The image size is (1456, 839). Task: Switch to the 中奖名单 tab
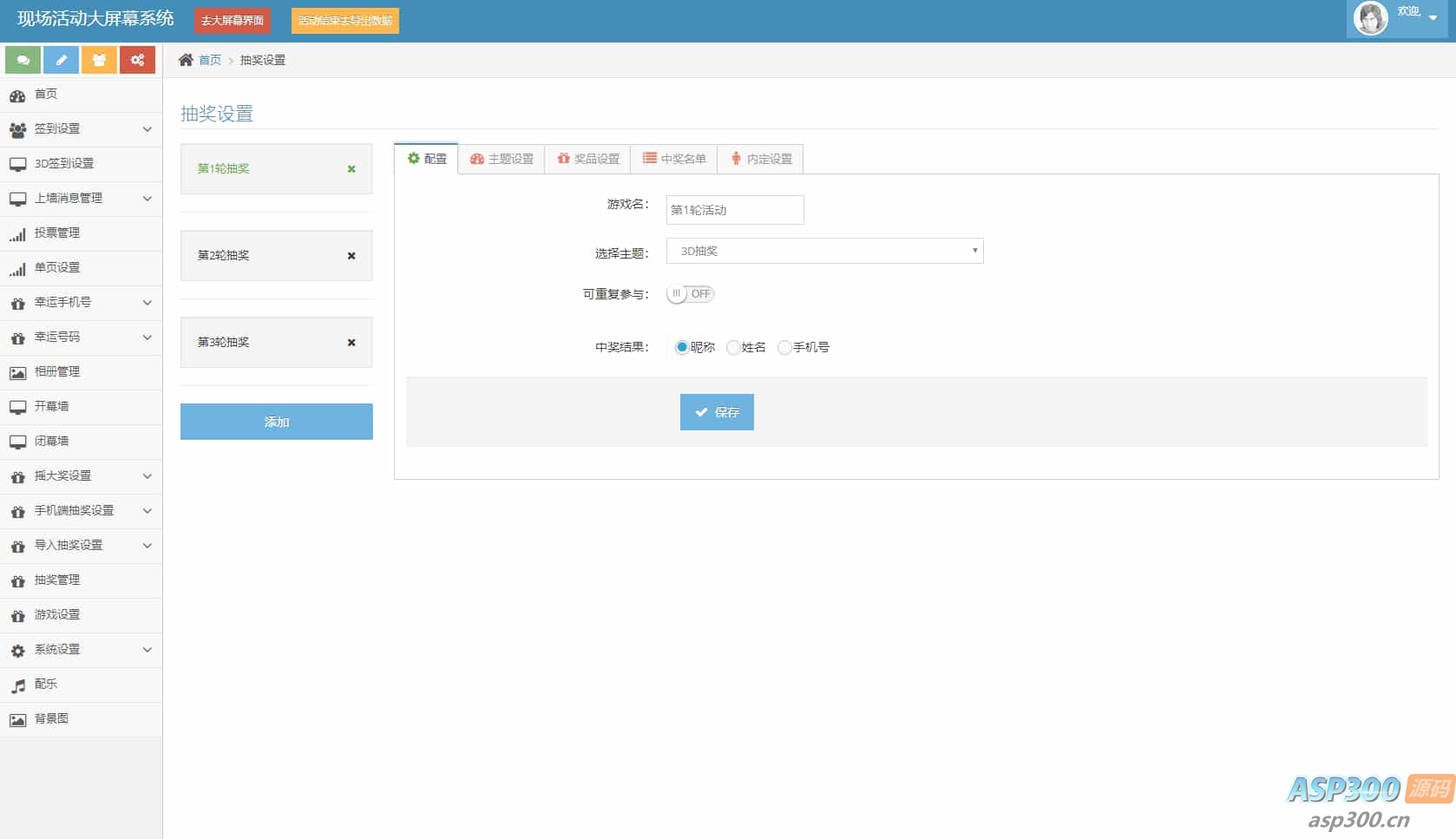click(674, 159)
